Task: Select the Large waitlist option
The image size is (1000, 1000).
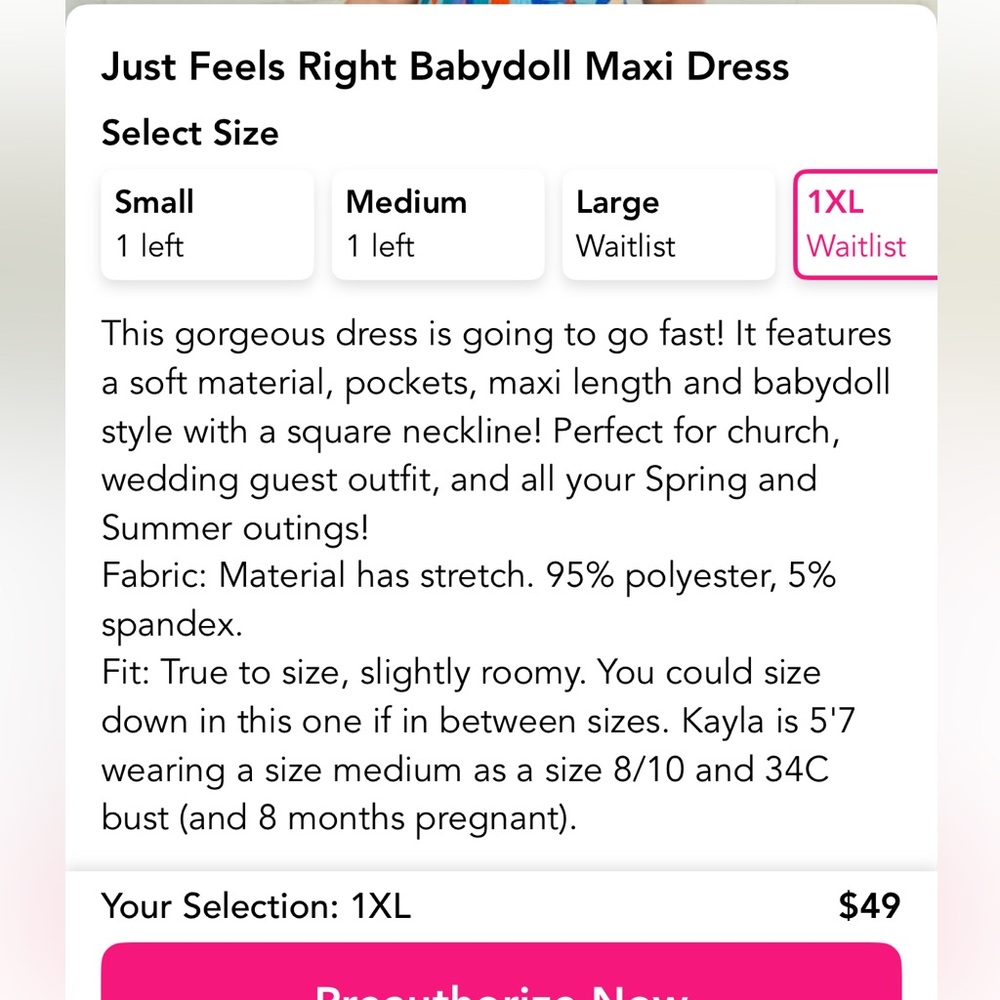Action: pyautogui.click(x=667, y=223)
